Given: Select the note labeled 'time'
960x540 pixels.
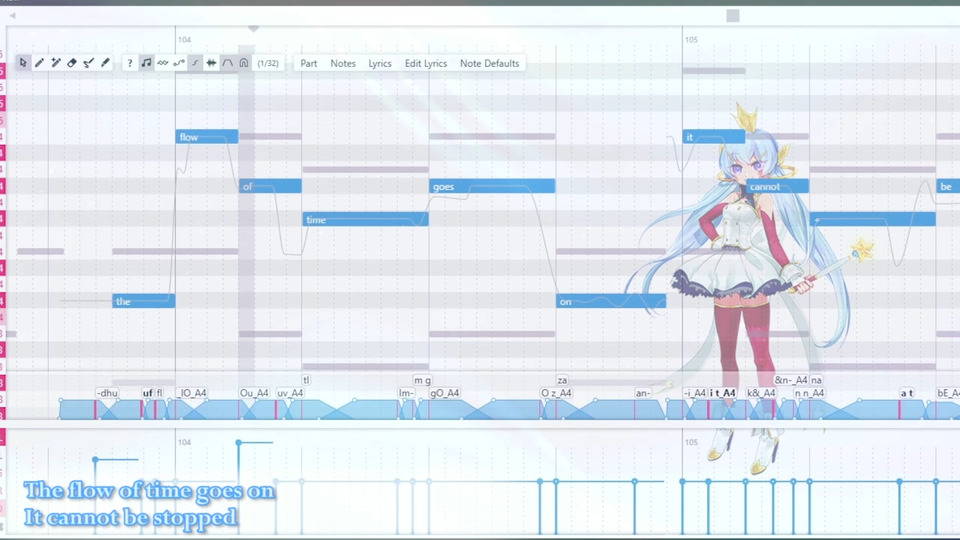Looking at the screenshot, I should 366,219.
